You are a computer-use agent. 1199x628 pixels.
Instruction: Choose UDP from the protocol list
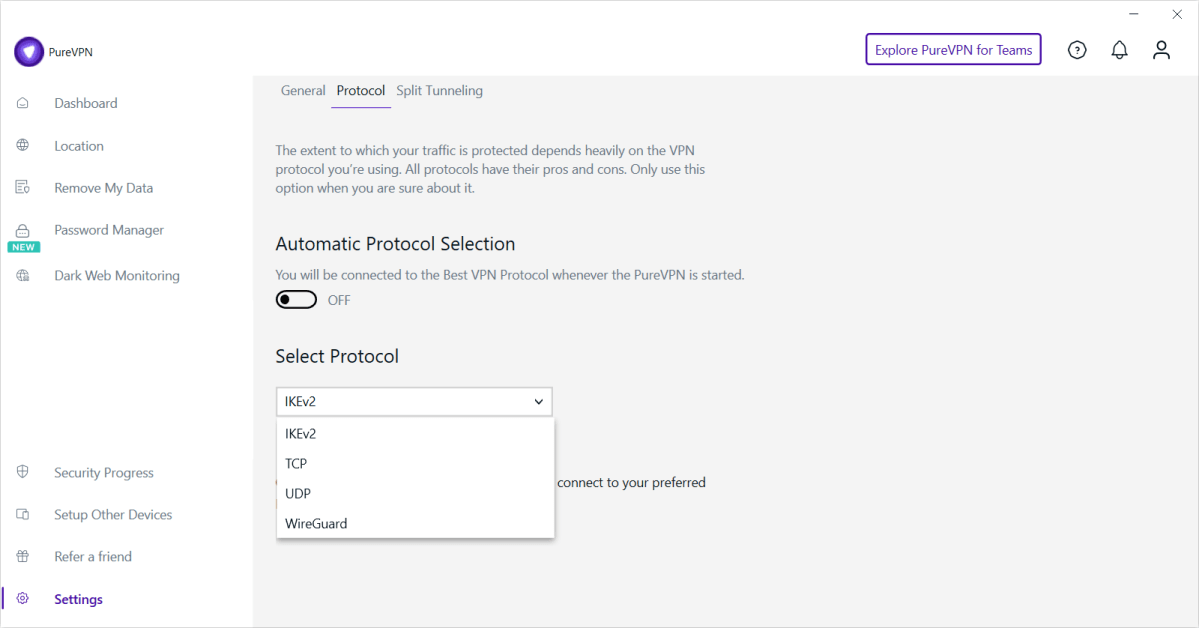coord(415,493)
